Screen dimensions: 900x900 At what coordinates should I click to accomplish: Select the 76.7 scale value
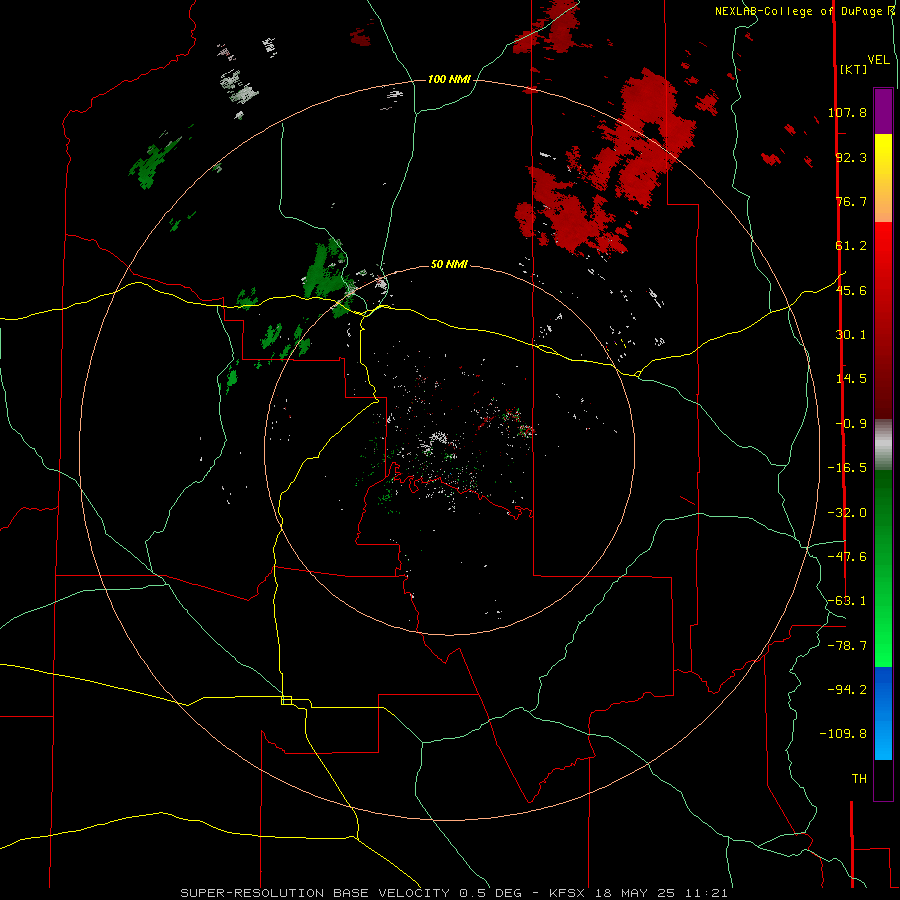click(x=851, y=201)
